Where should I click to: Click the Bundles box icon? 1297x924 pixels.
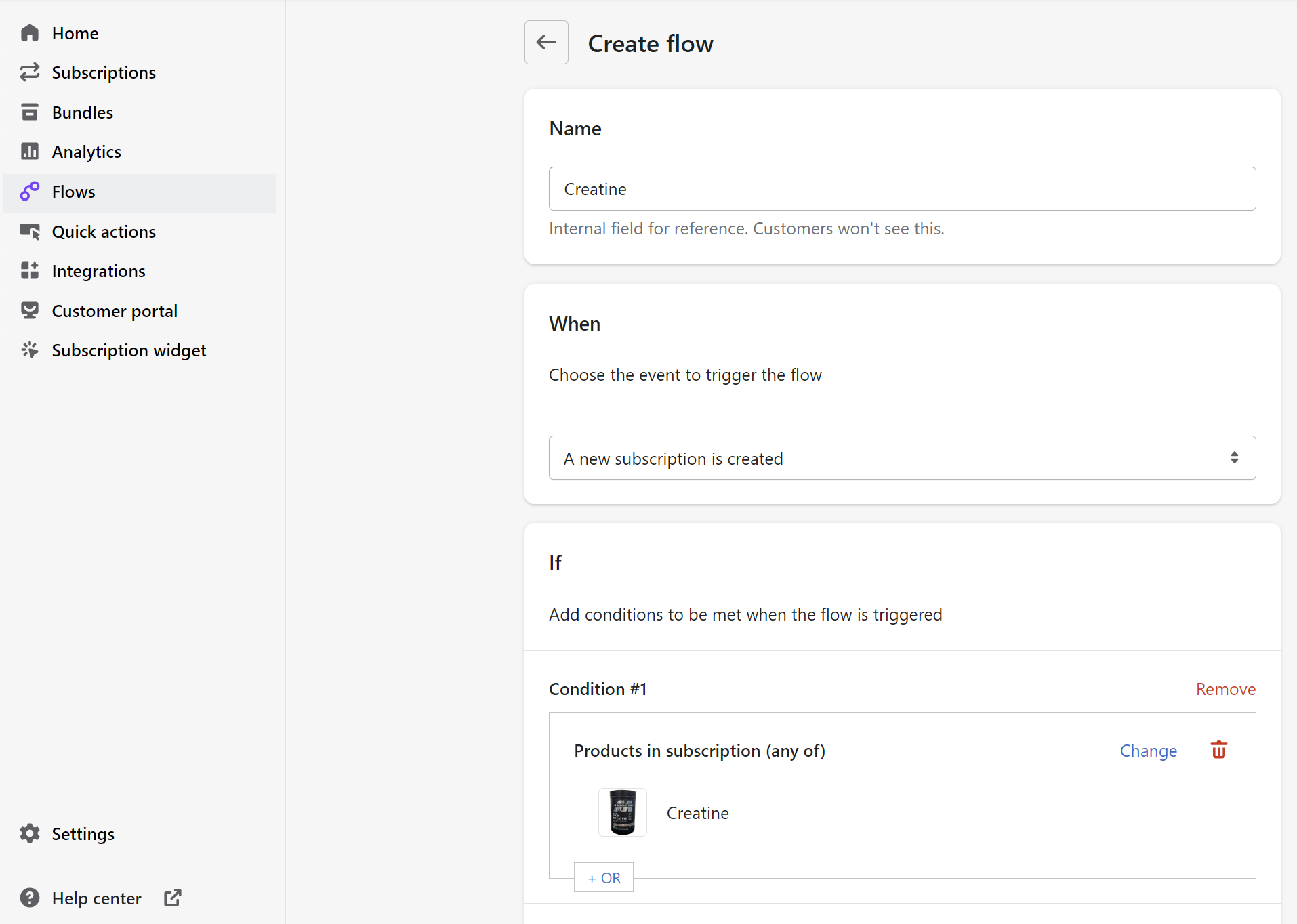coord(30,112)
